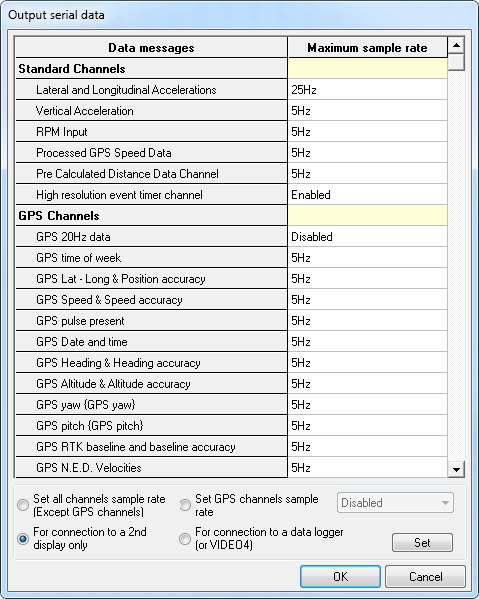Click the Set button
This screenshot has height=599, width=479.
click(422, 542)
